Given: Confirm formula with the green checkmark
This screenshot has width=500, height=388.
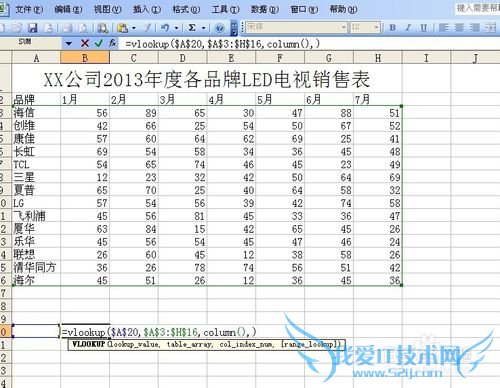Looking at the screenshot, I should tap(98, 43).
